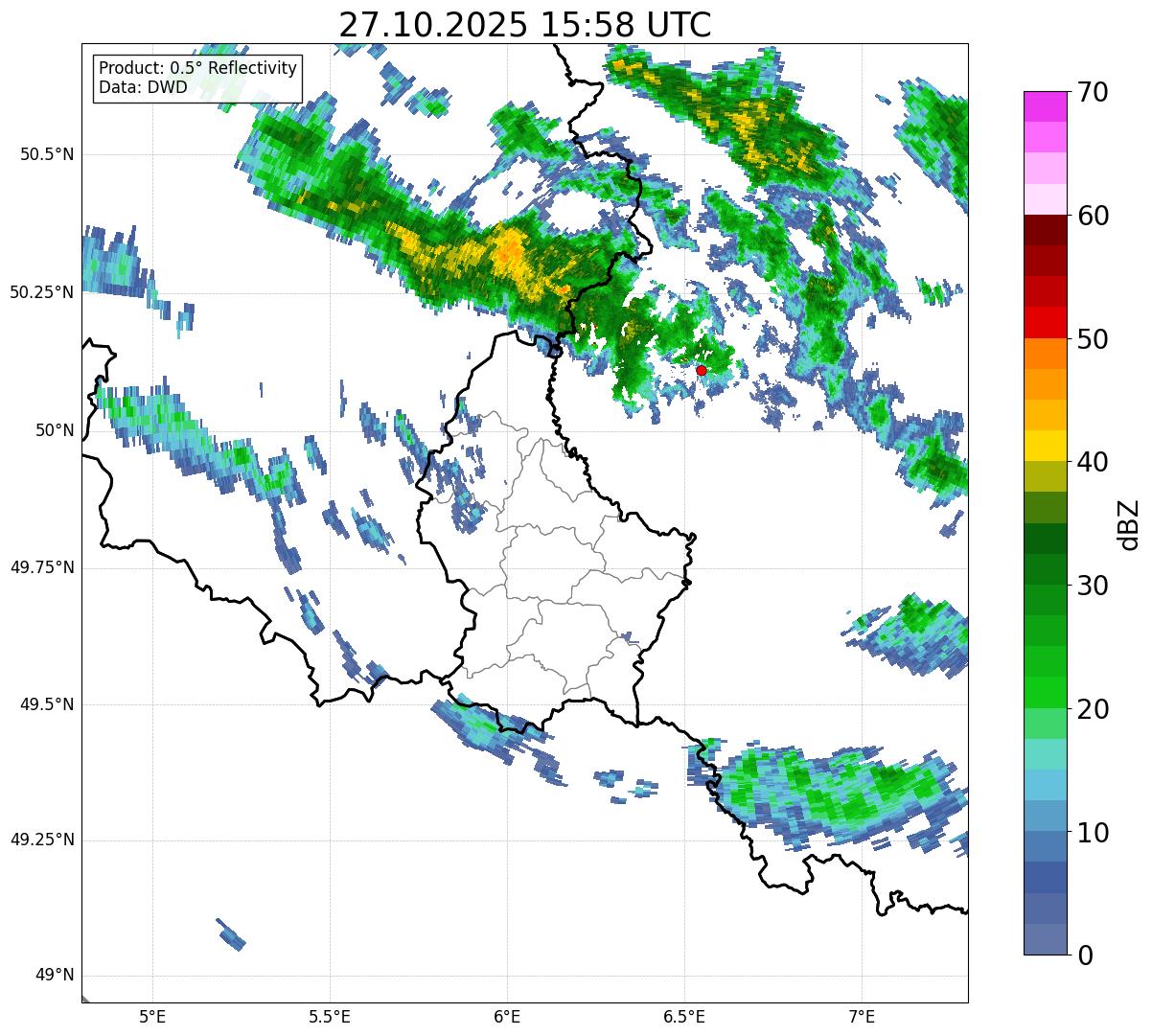
Task: Pick the magenta swatch atop the colorbar
Action: [1045, 107]
